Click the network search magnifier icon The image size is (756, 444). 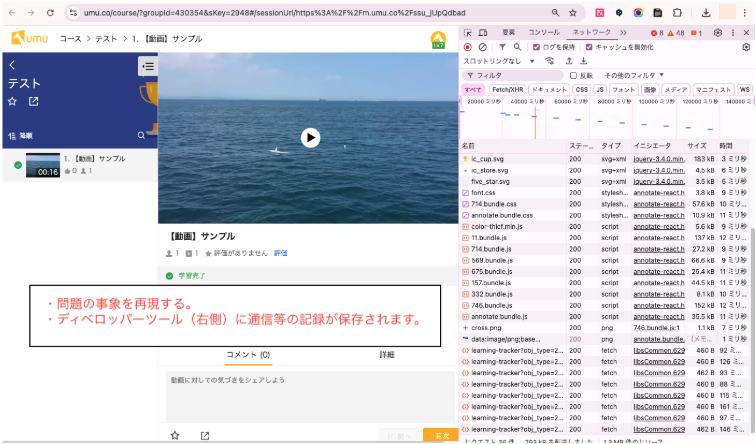point(517,47)
